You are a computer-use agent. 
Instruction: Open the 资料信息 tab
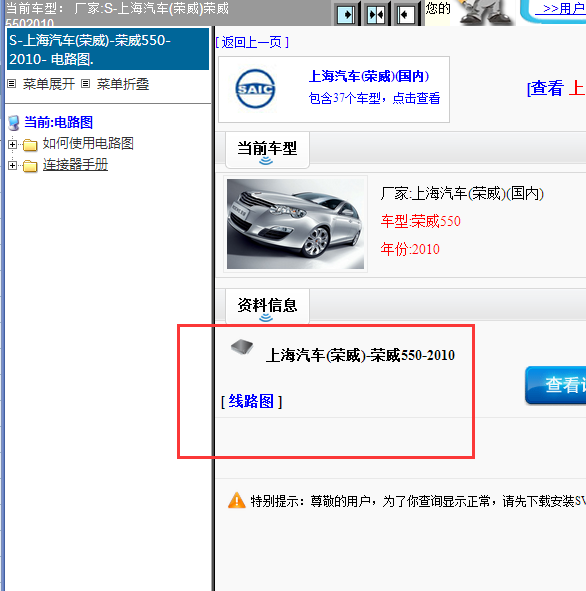[x=267, y=306]
